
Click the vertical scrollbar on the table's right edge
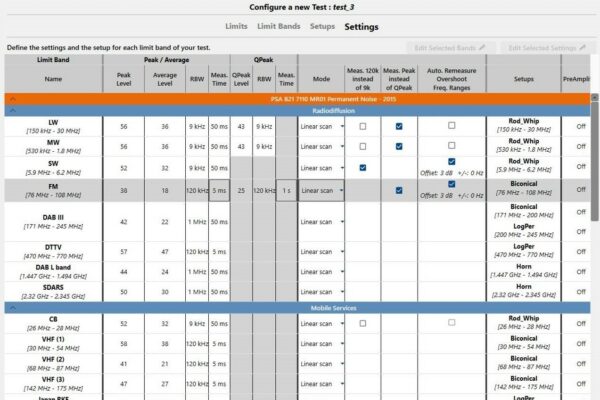(x=595, y=250)
